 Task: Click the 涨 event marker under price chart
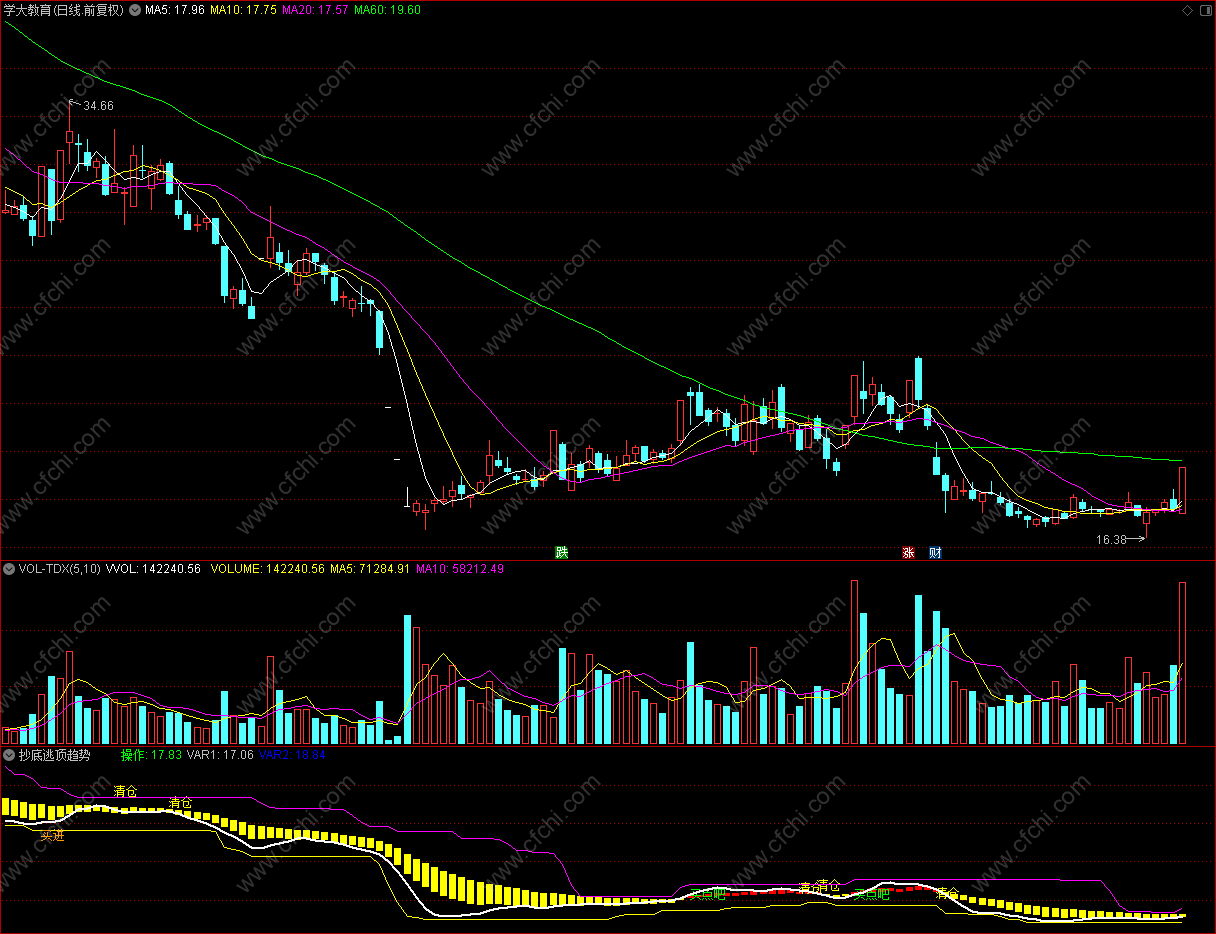click(x=909, y=552)
